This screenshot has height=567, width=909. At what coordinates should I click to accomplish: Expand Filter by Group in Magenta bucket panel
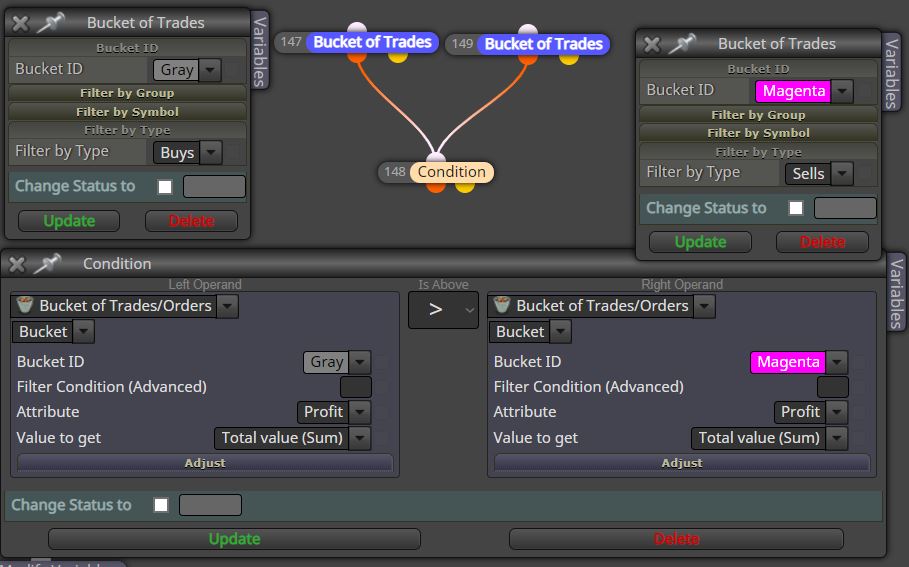click(x=758, y=115)
